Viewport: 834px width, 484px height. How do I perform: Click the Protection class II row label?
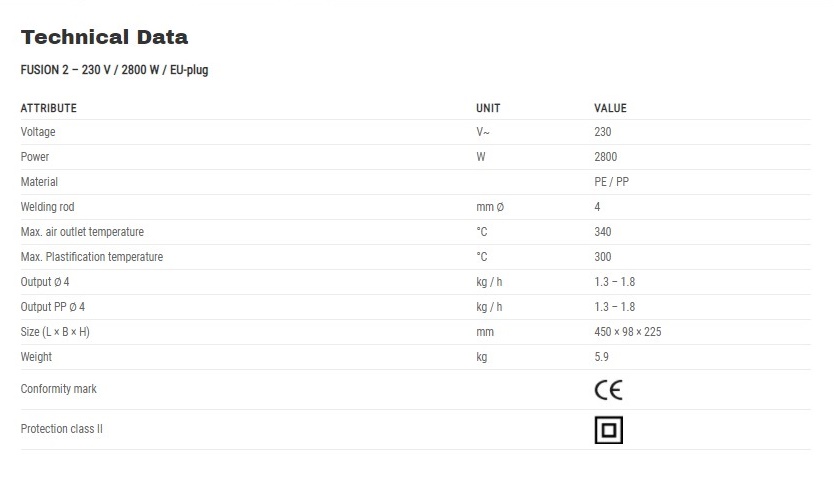[x=62, y=429]
